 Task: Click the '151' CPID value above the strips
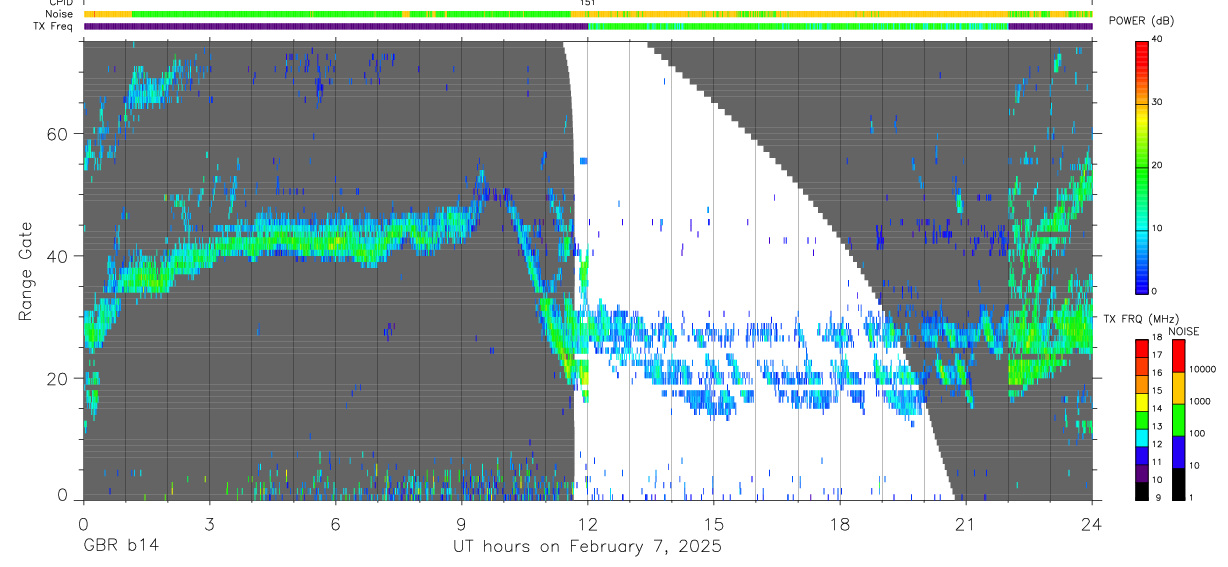tap(588, 3)
